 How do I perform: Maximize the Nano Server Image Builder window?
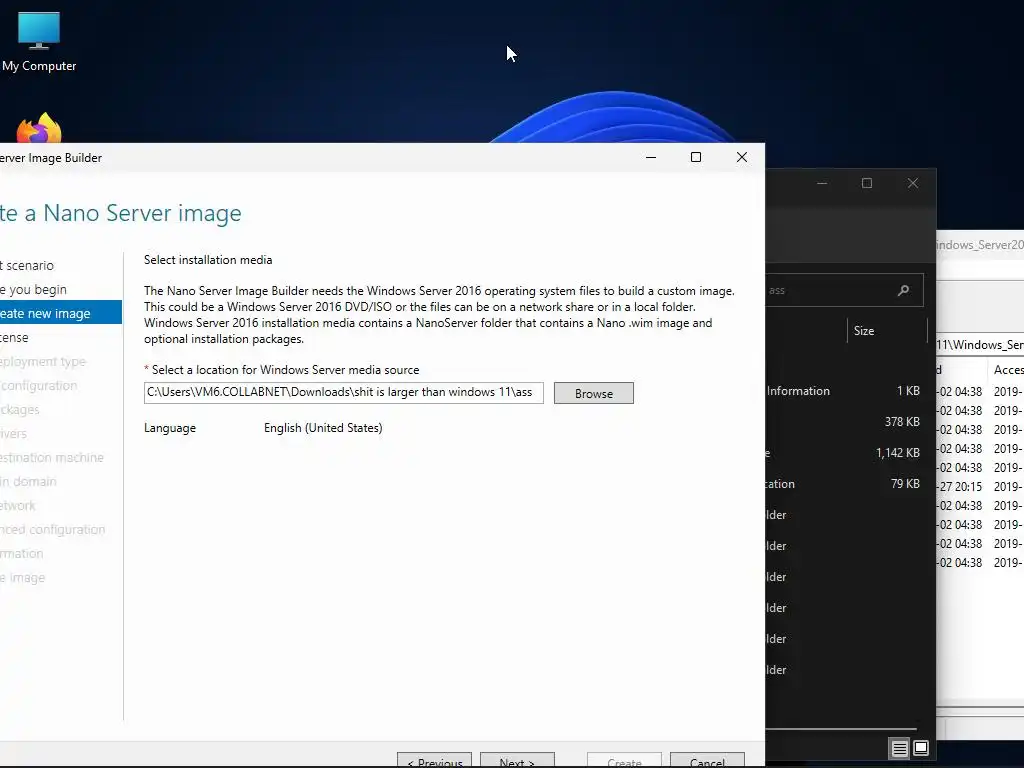click(696, 157)
